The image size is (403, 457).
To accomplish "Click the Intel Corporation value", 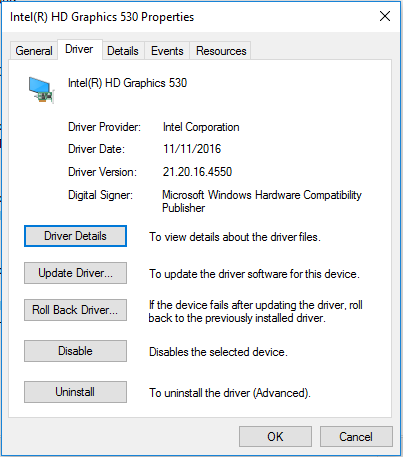I will pos(201,127).
